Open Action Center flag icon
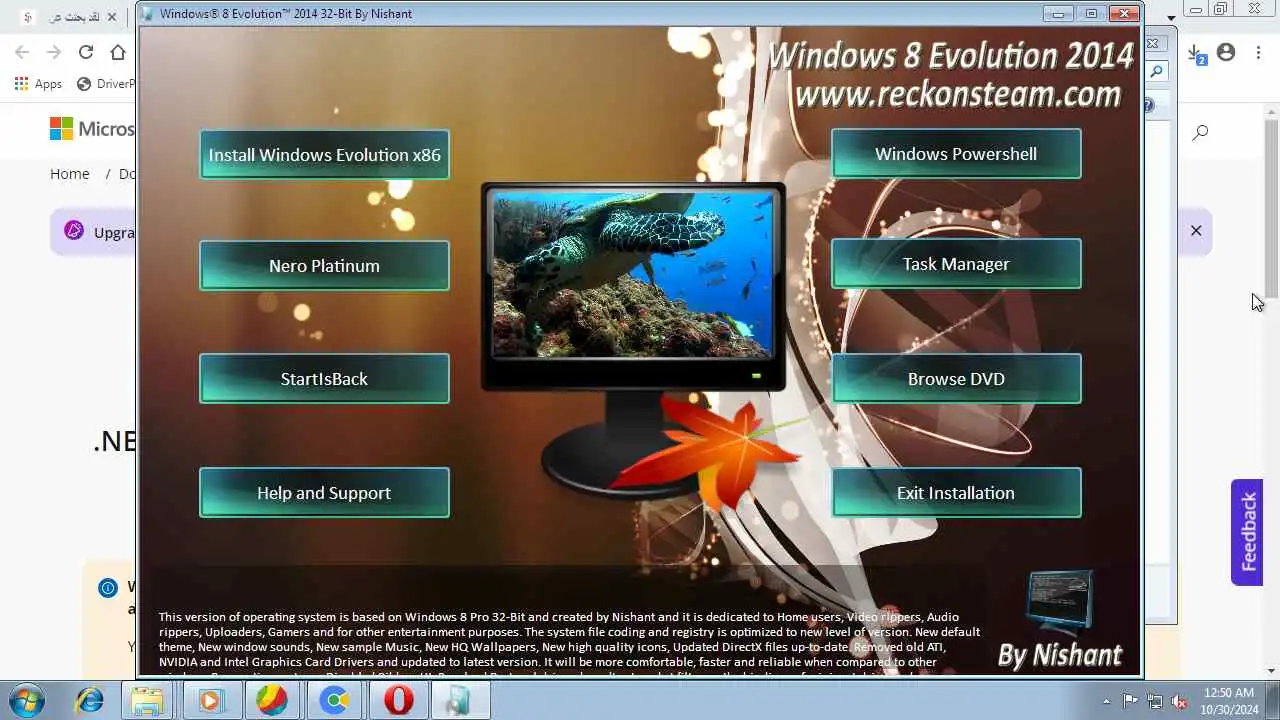 pyautogui.click(x=1131, y=701)
